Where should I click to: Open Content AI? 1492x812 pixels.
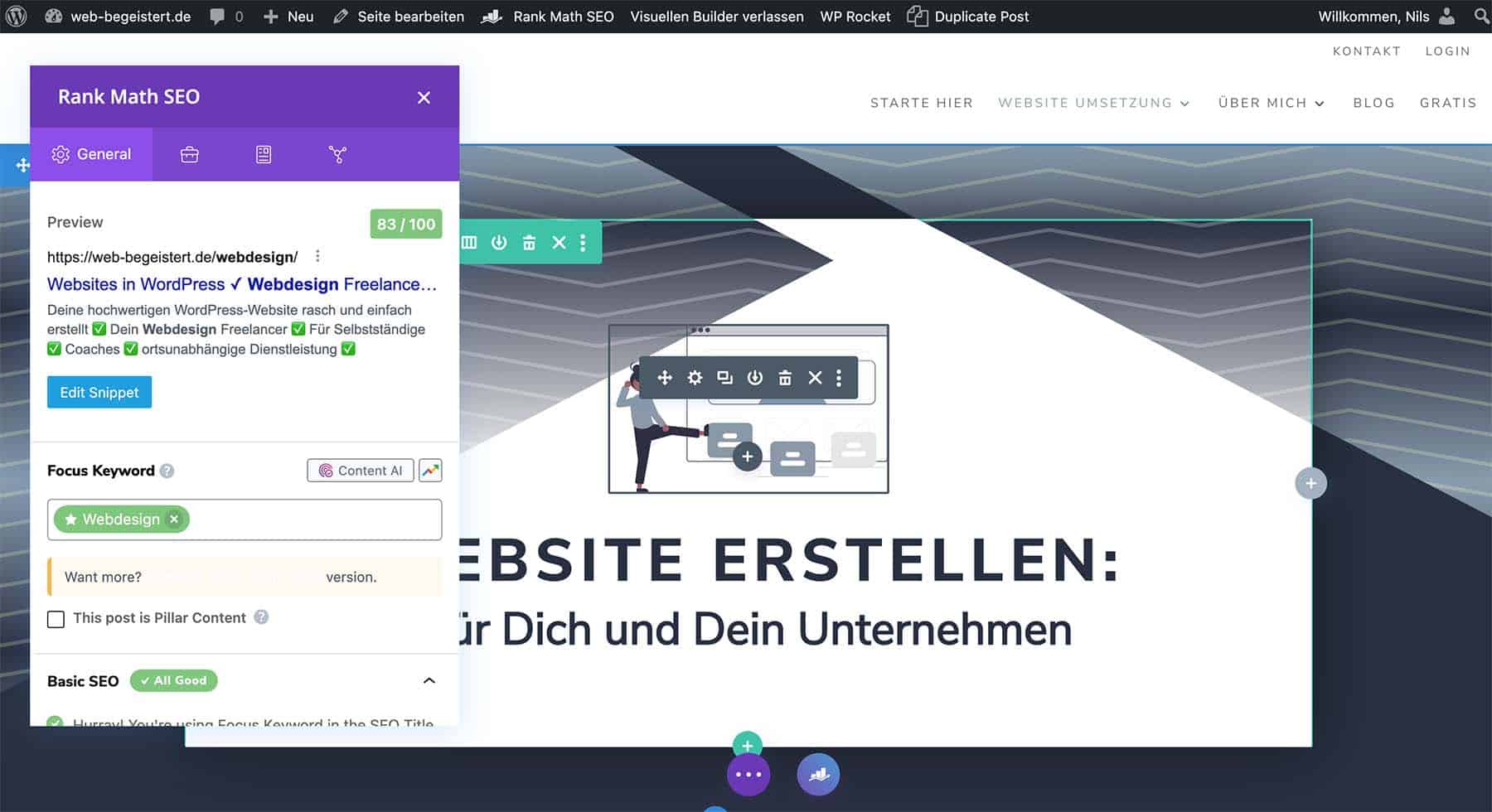(361, 471)
